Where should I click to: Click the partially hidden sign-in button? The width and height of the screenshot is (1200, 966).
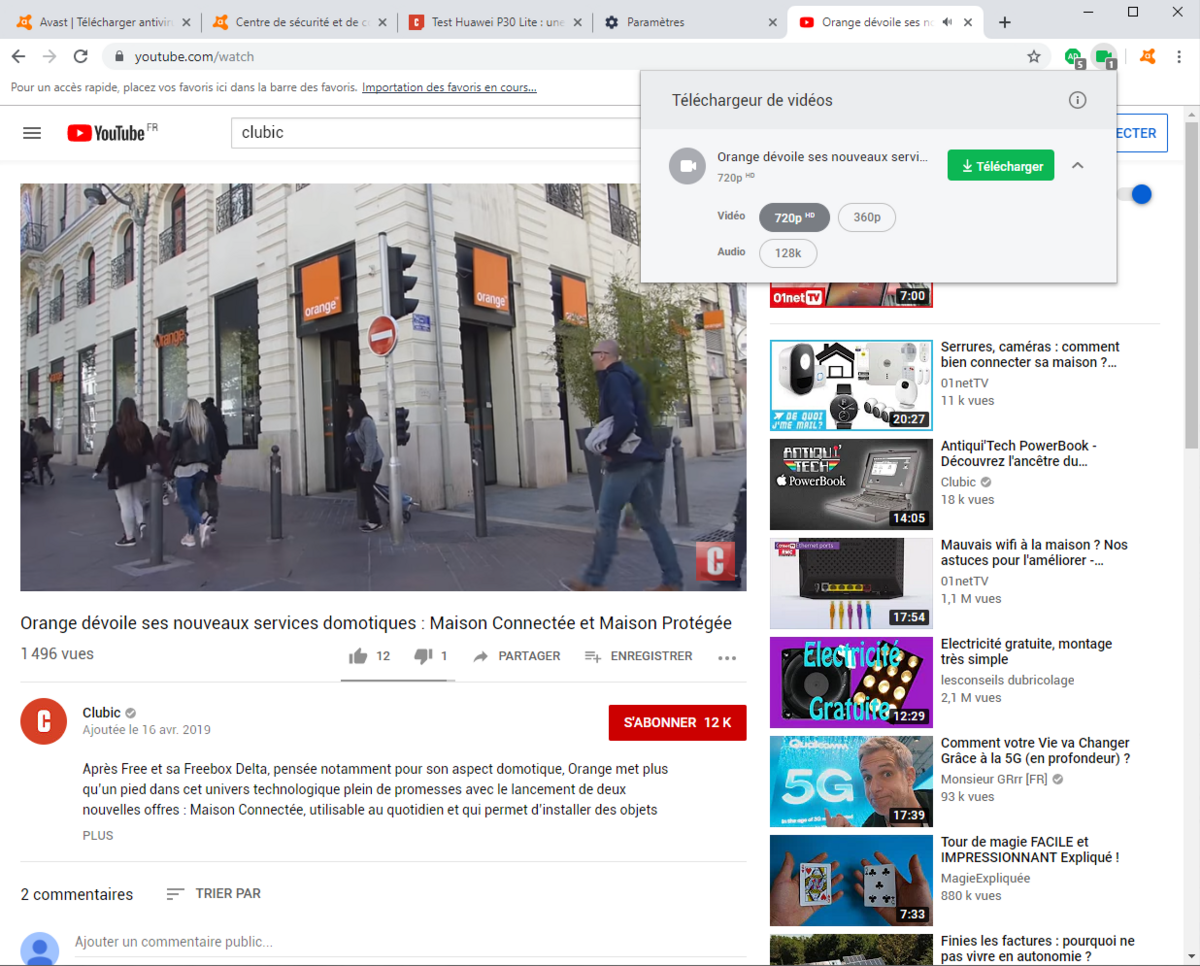coord(1142,133)
